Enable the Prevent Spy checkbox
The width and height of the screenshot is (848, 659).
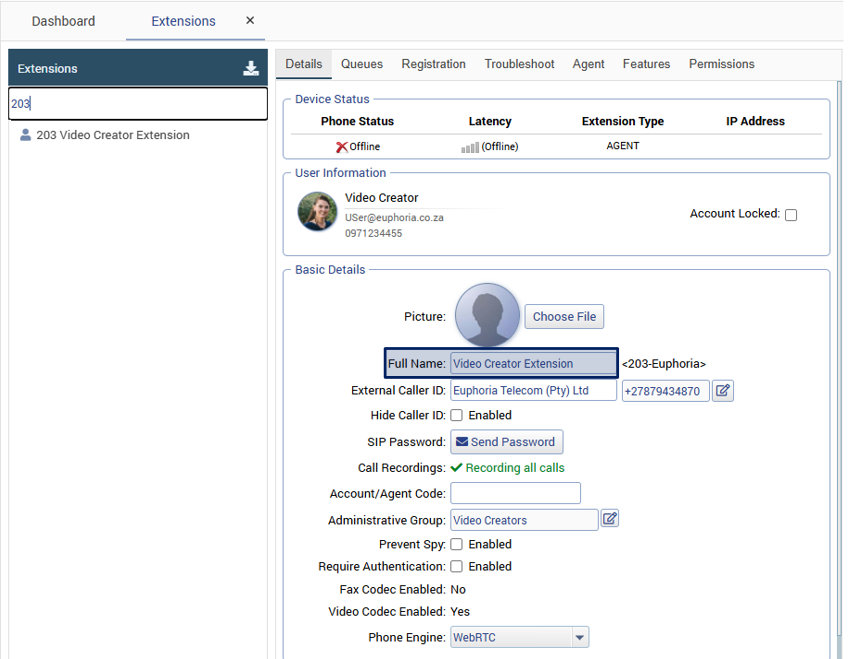pos(456,545)
